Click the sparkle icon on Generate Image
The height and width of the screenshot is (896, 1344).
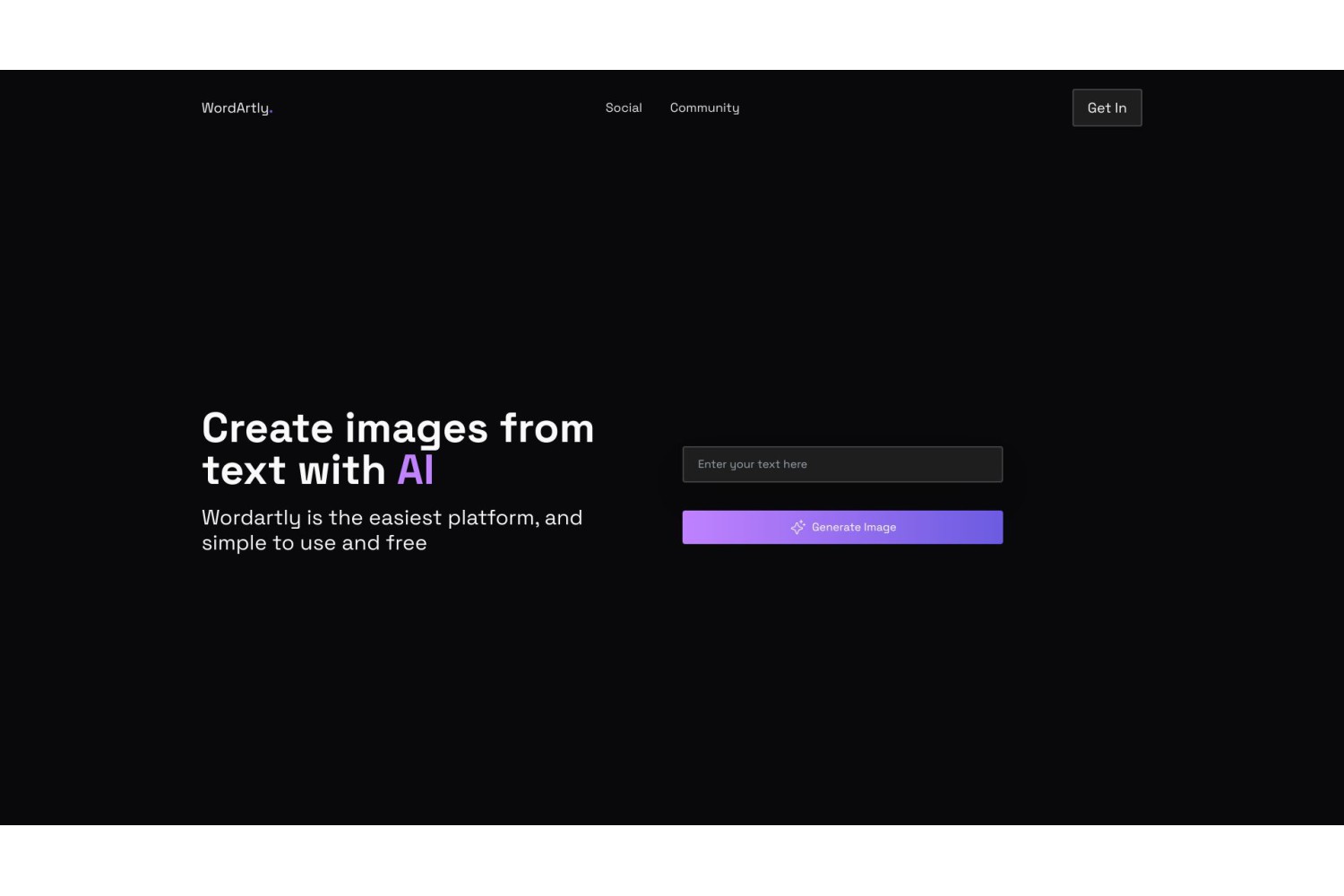pyautogui.click(x=797, y=527)
